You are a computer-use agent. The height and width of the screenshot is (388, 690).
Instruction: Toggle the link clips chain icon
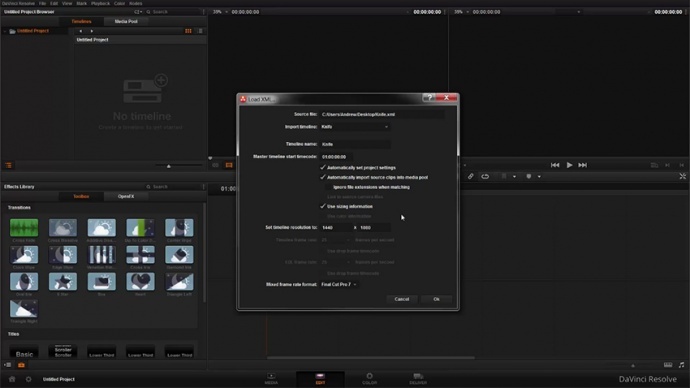tap(470, 176)
